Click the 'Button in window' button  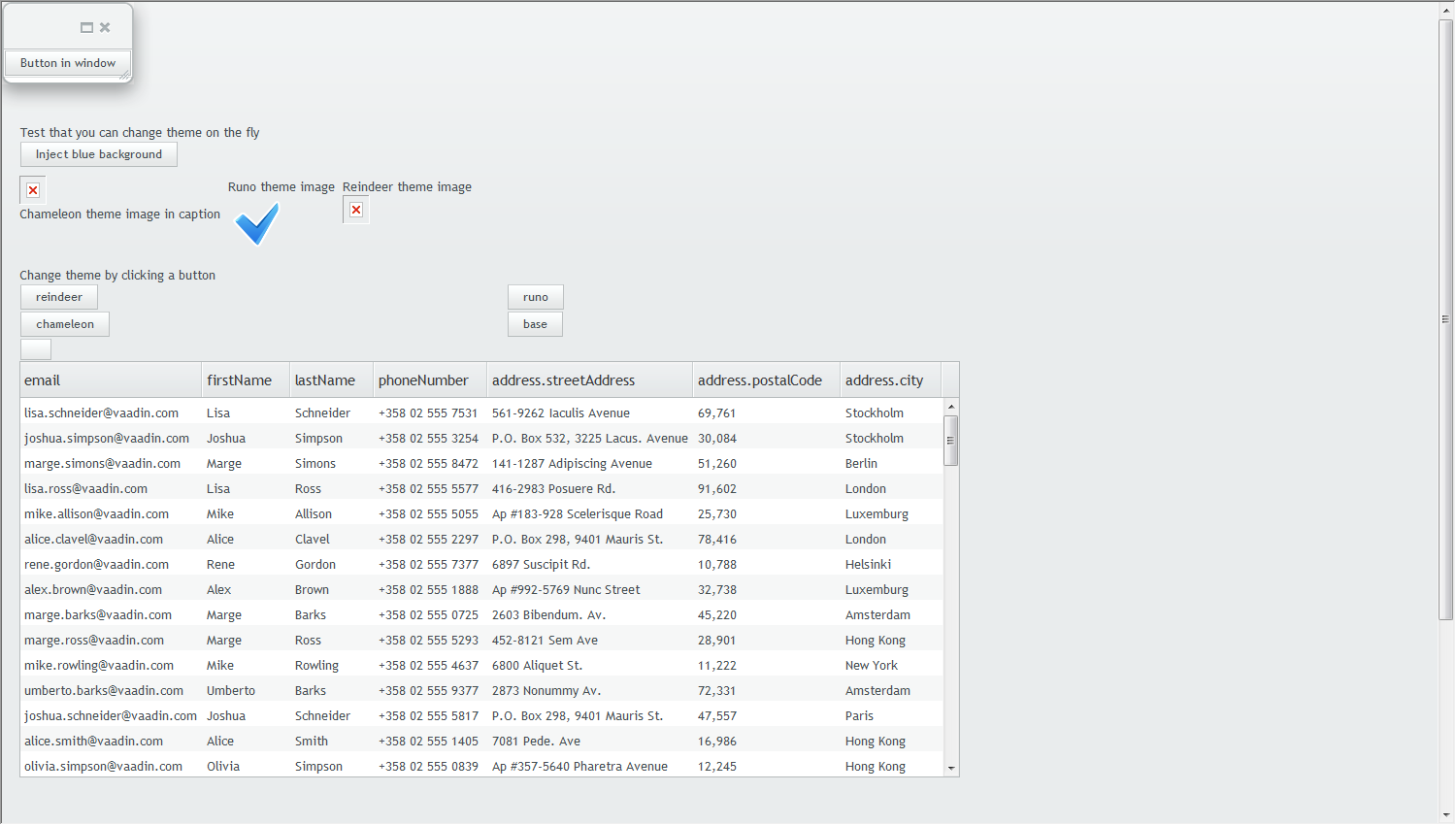click(x=68, y=63)
